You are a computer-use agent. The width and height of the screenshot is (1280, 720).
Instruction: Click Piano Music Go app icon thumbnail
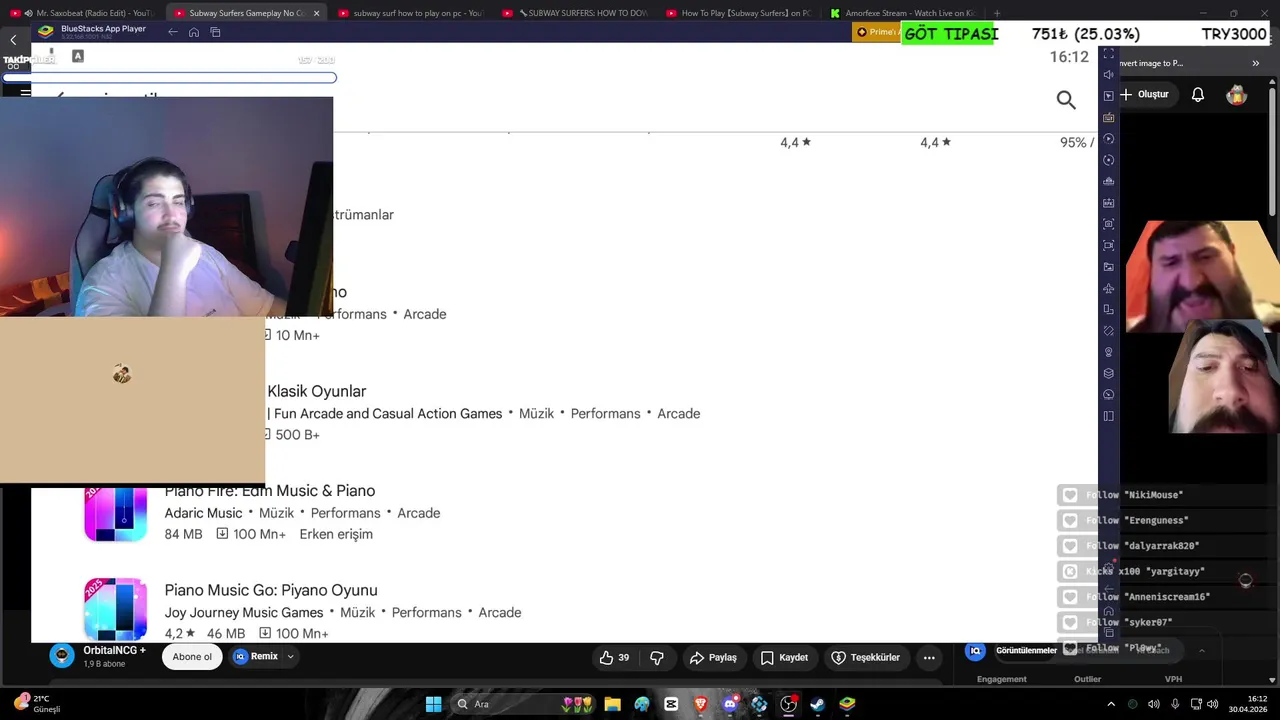point(116,609)
